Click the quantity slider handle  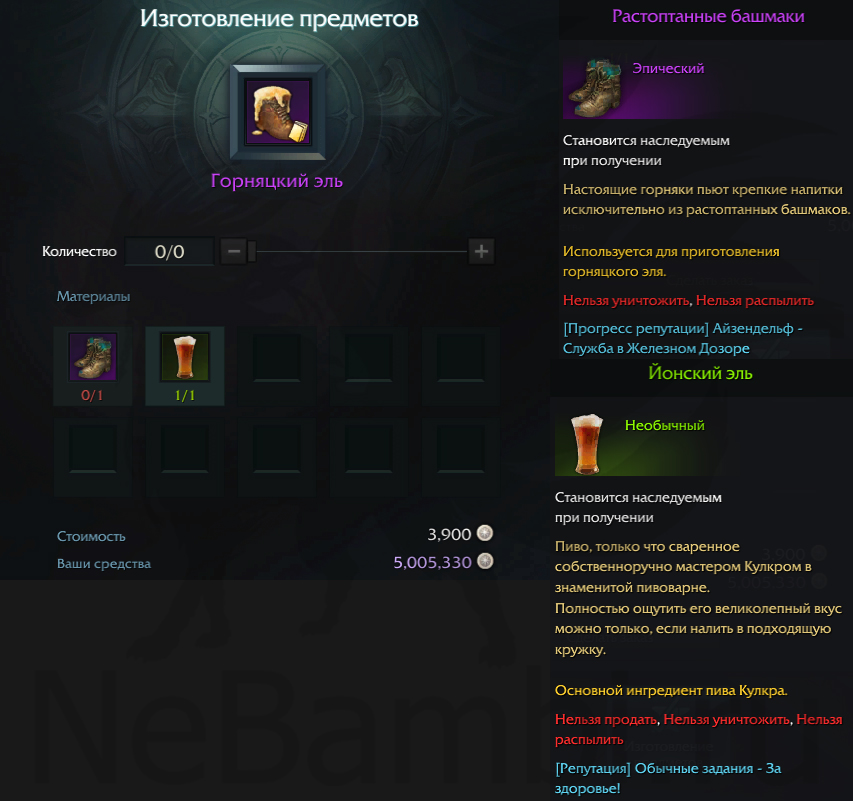[252, 251]
